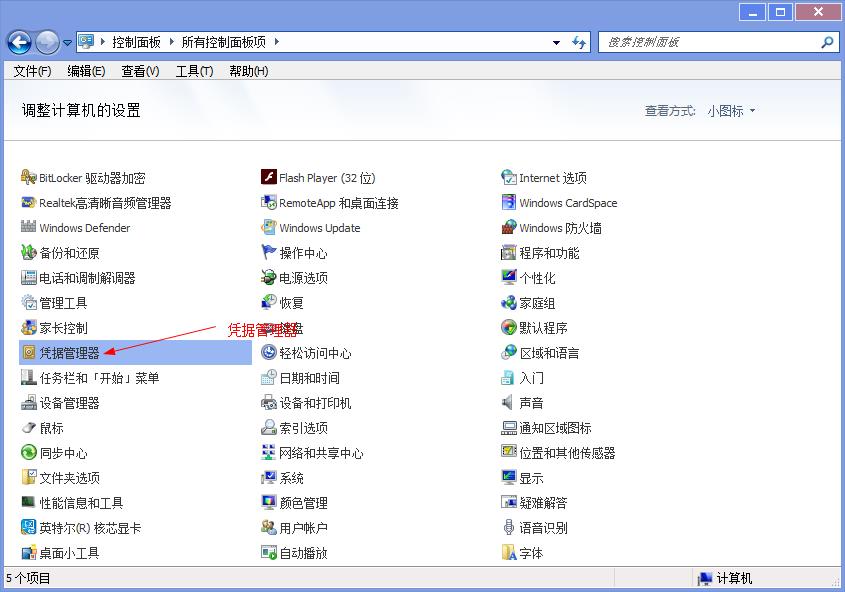Screen dimensions: 845x592
Task: Open 电话和调制解调器 icon
Action: click(29, 277)
